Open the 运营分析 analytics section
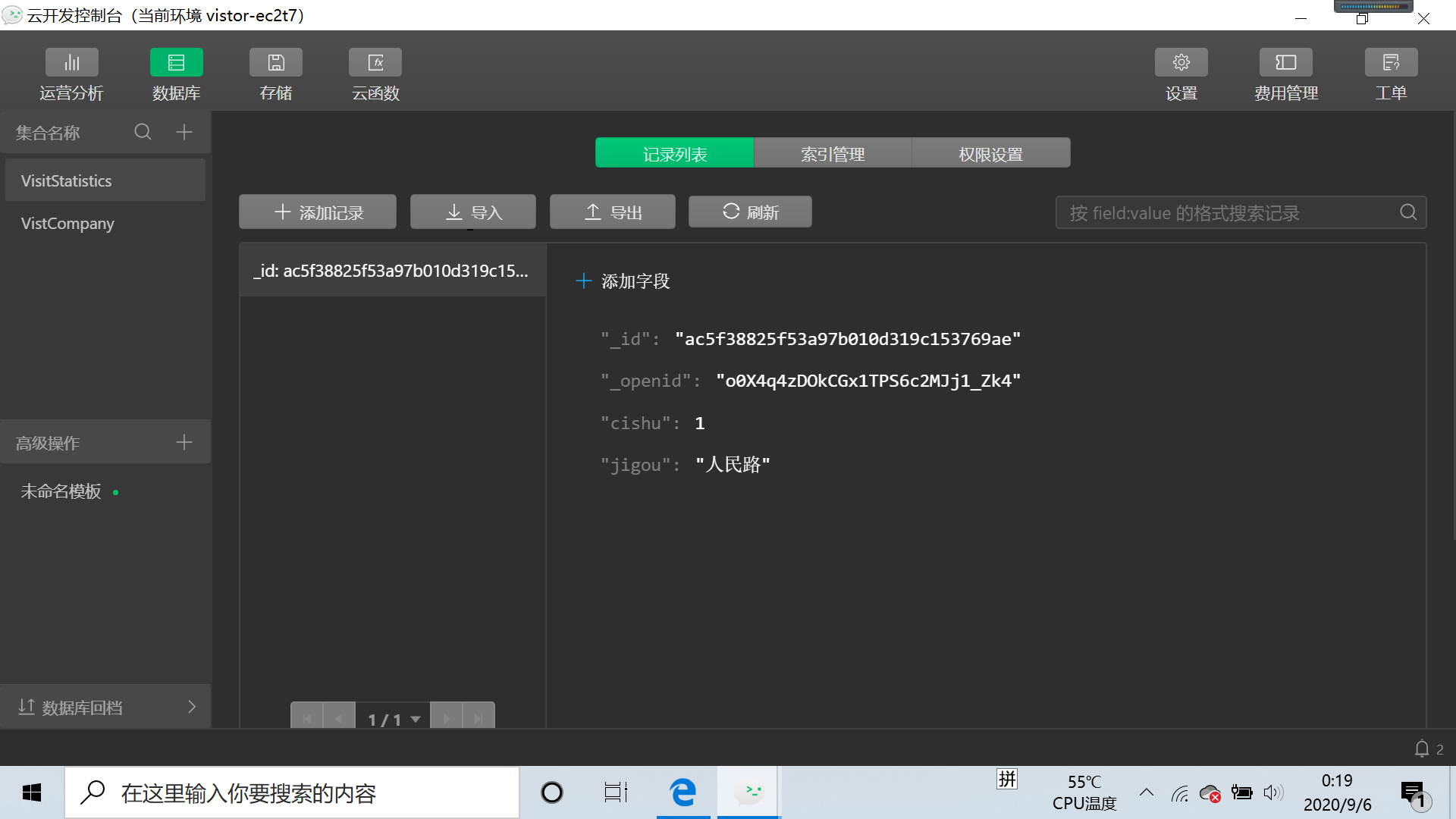 coord(71,75)
